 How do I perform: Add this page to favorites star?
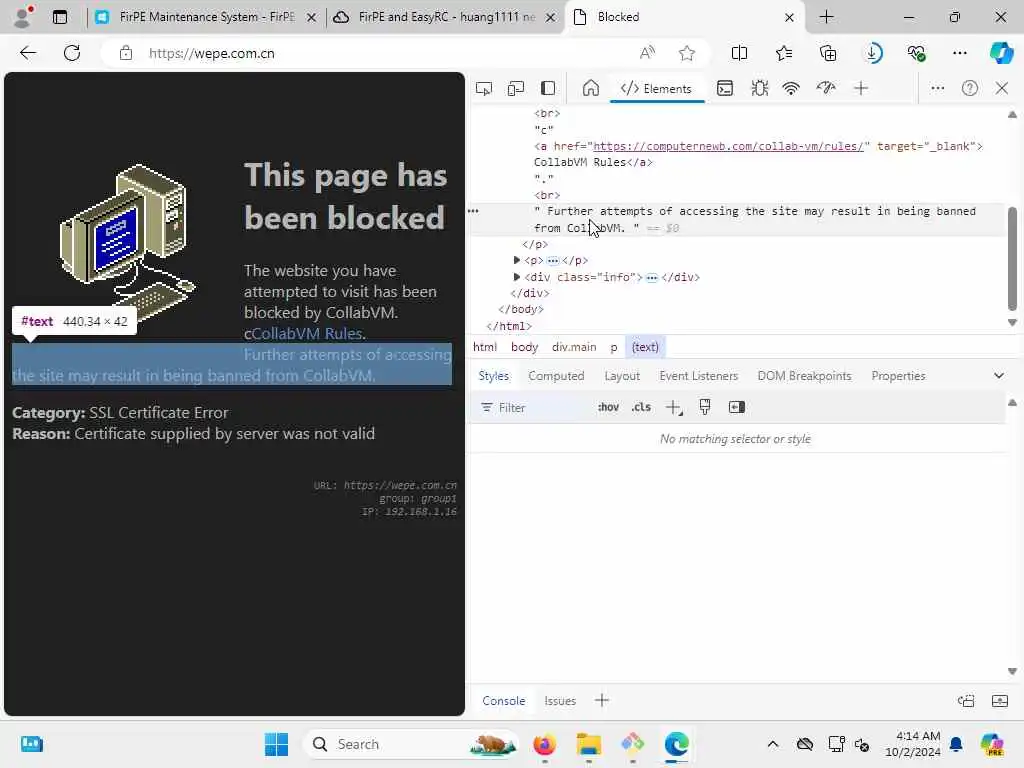click(x=686, y=53)
